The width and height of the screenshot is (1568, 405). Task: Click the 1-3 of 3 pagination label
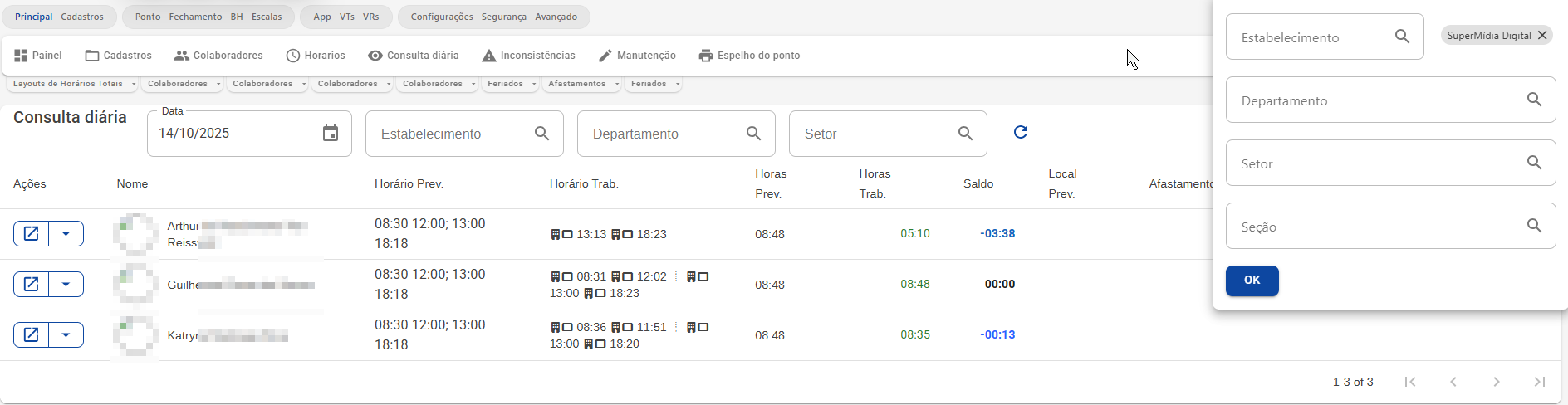1353,382
